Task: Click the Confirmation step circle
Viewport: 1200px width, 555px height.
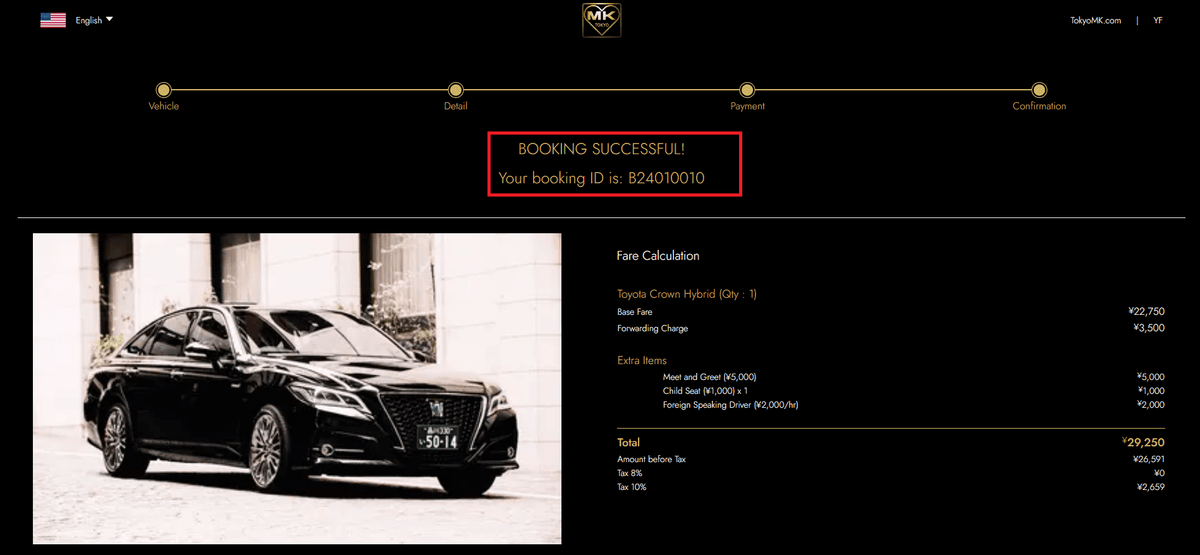Action: (1039, 90)
